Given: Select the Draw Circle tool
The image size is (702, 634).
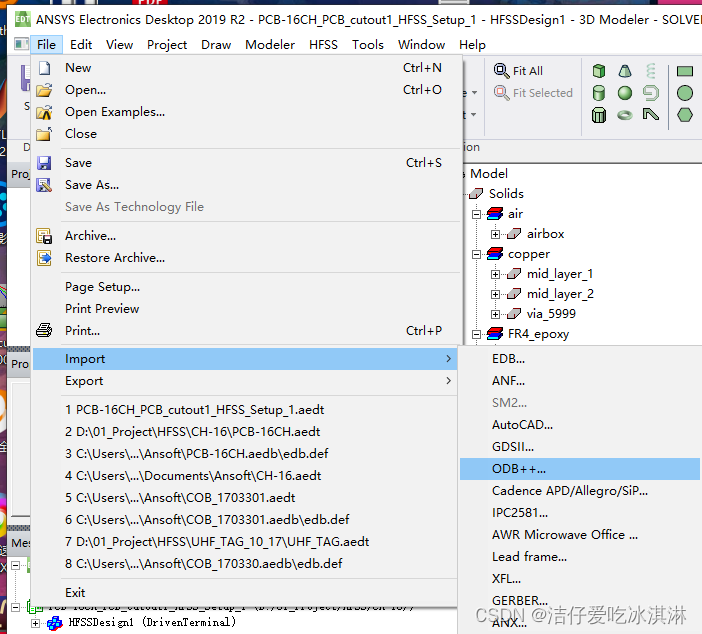Looking at the screenshot, I should (x=685, y=93).
